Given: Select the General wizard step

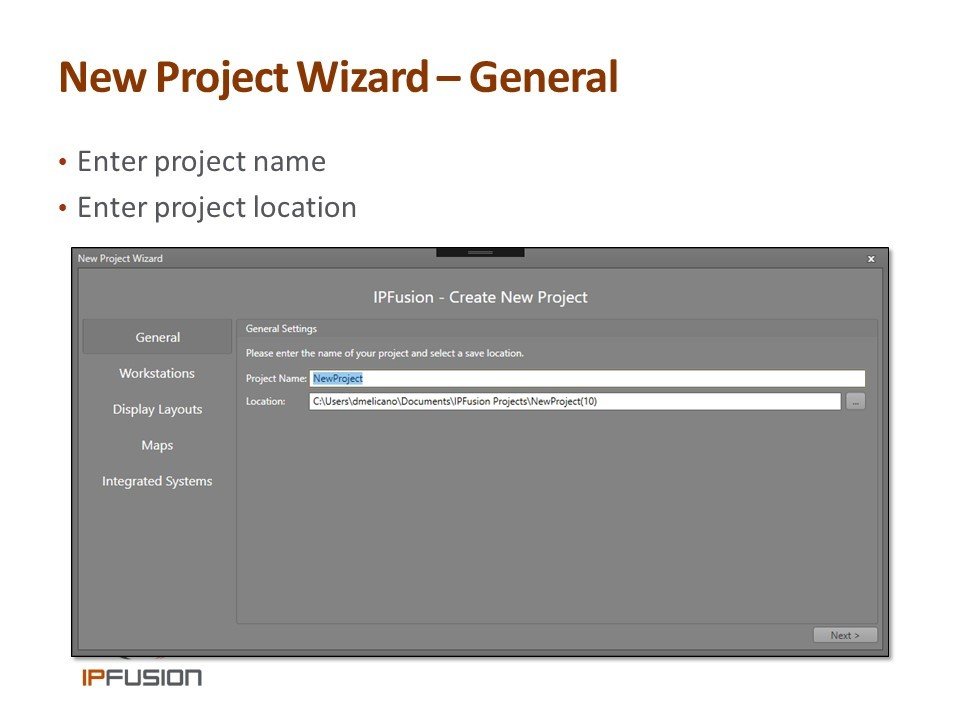Looking at the screenshot, I should [157, 337].
